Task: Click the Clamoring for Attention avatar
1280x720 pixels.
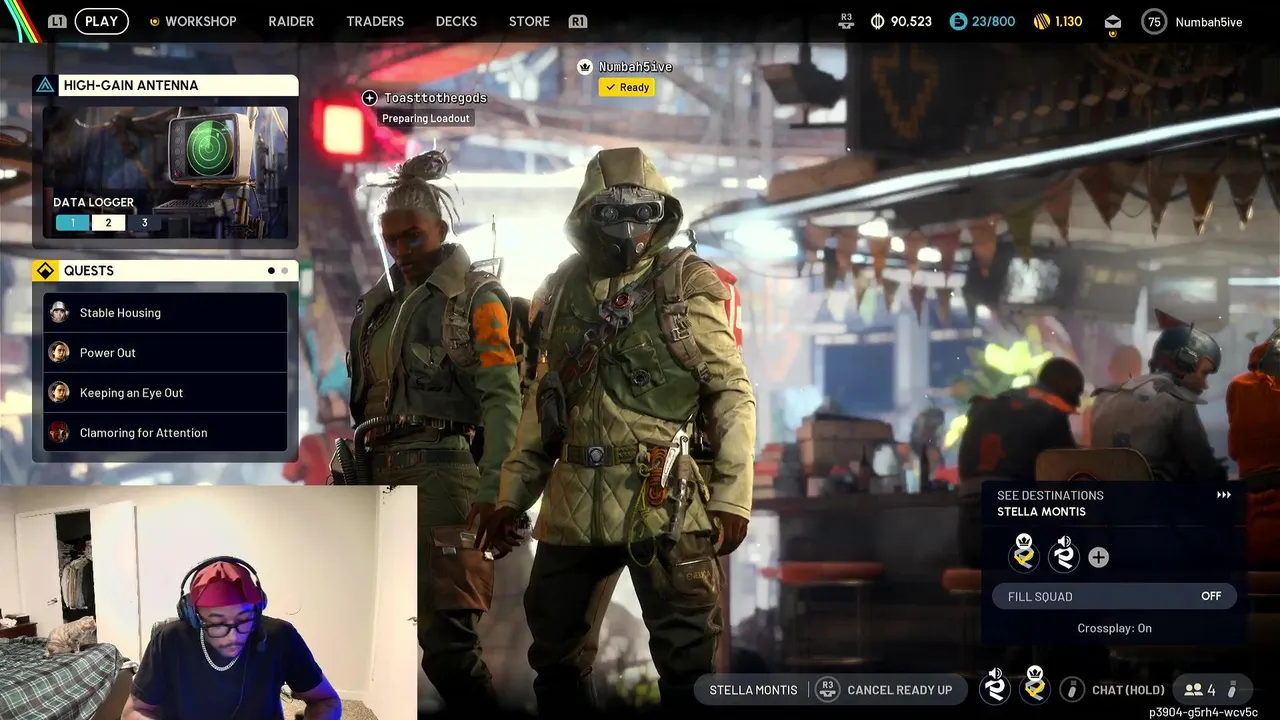Action: click(x=59, y=433)
